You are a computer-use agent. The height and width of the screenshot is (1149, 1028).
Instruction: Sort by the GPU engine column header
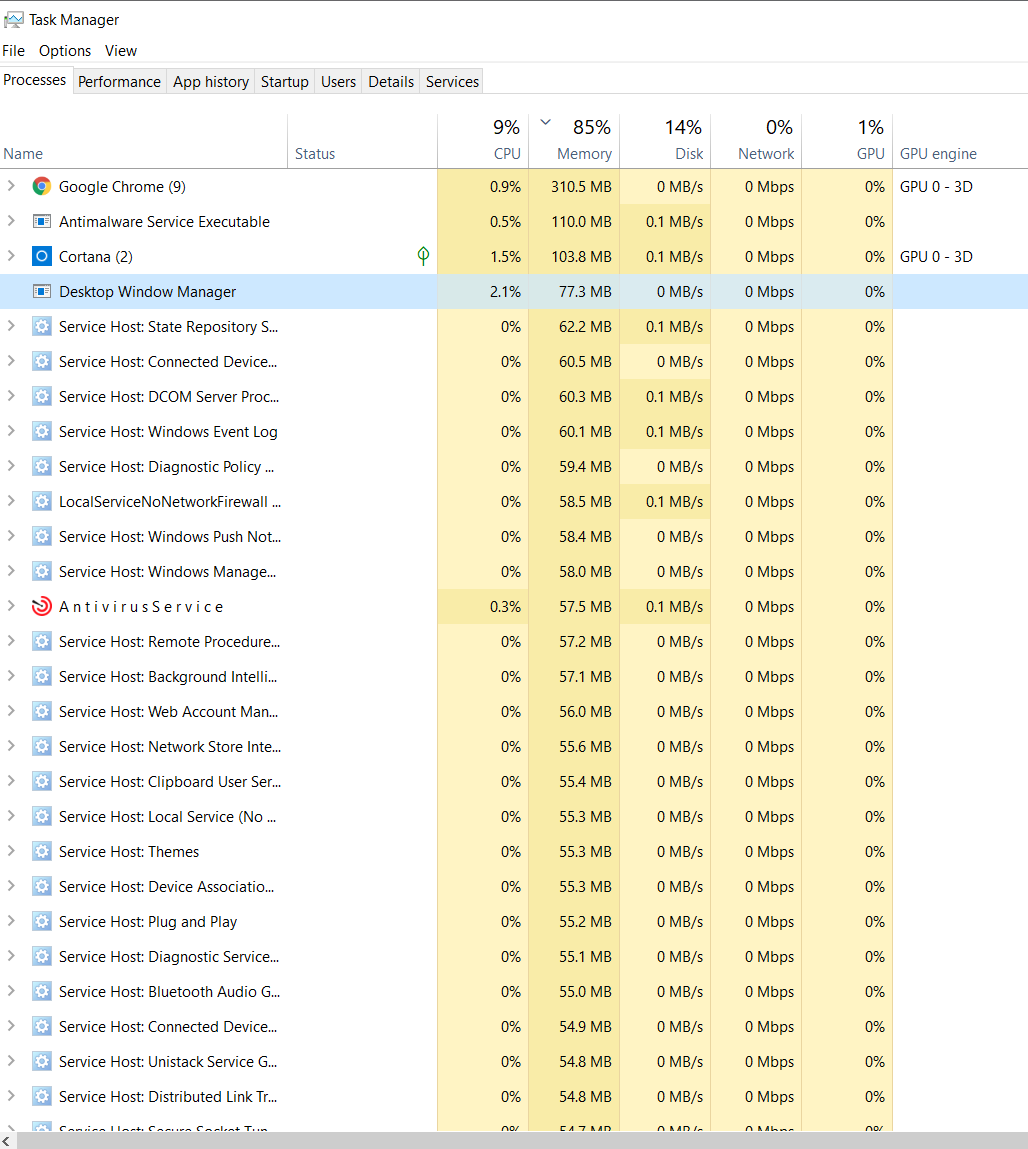[x=960, y=141]
